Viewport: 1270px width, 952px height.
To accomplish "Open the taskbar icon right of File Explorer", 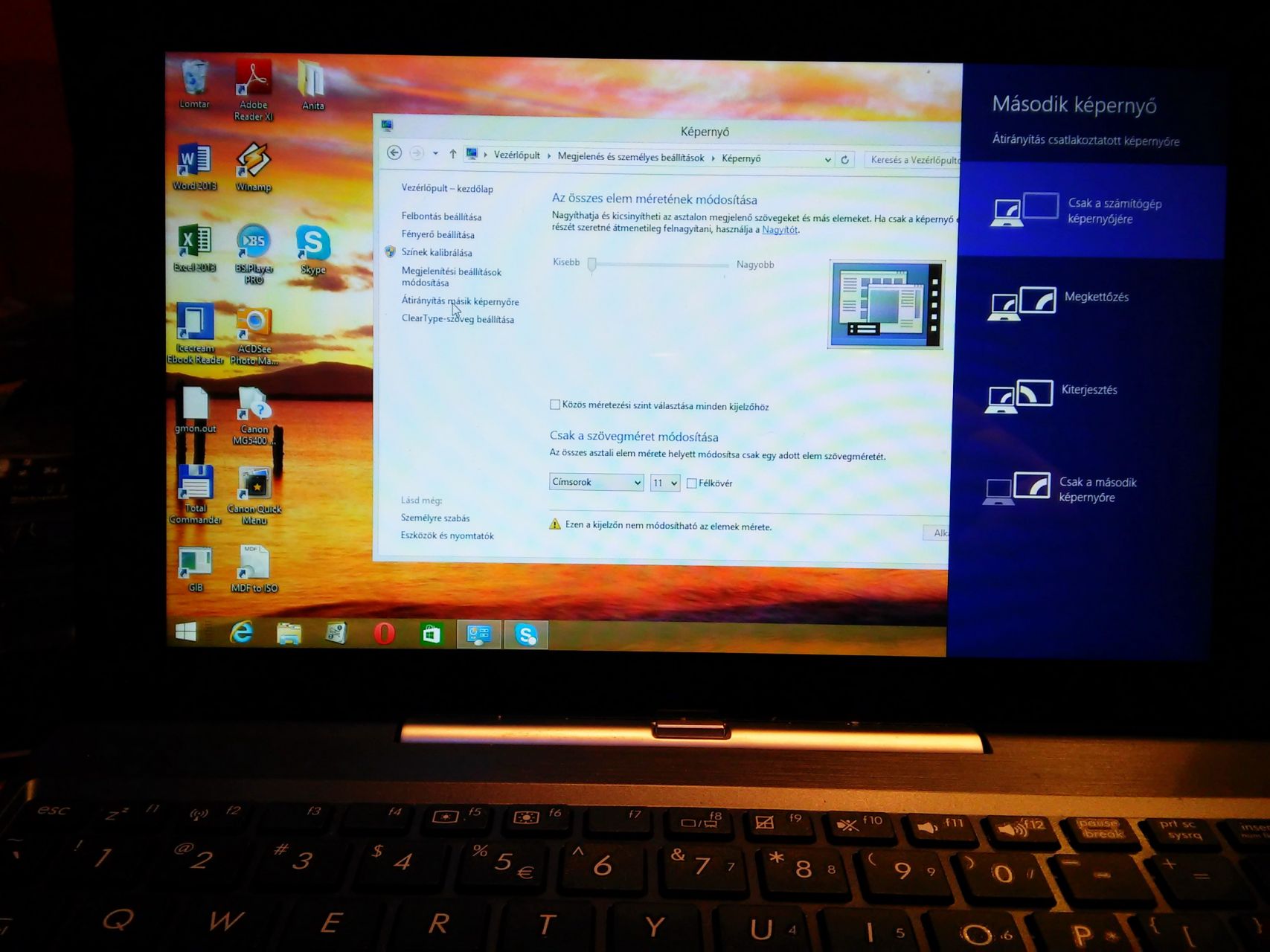I will (336, 634).
